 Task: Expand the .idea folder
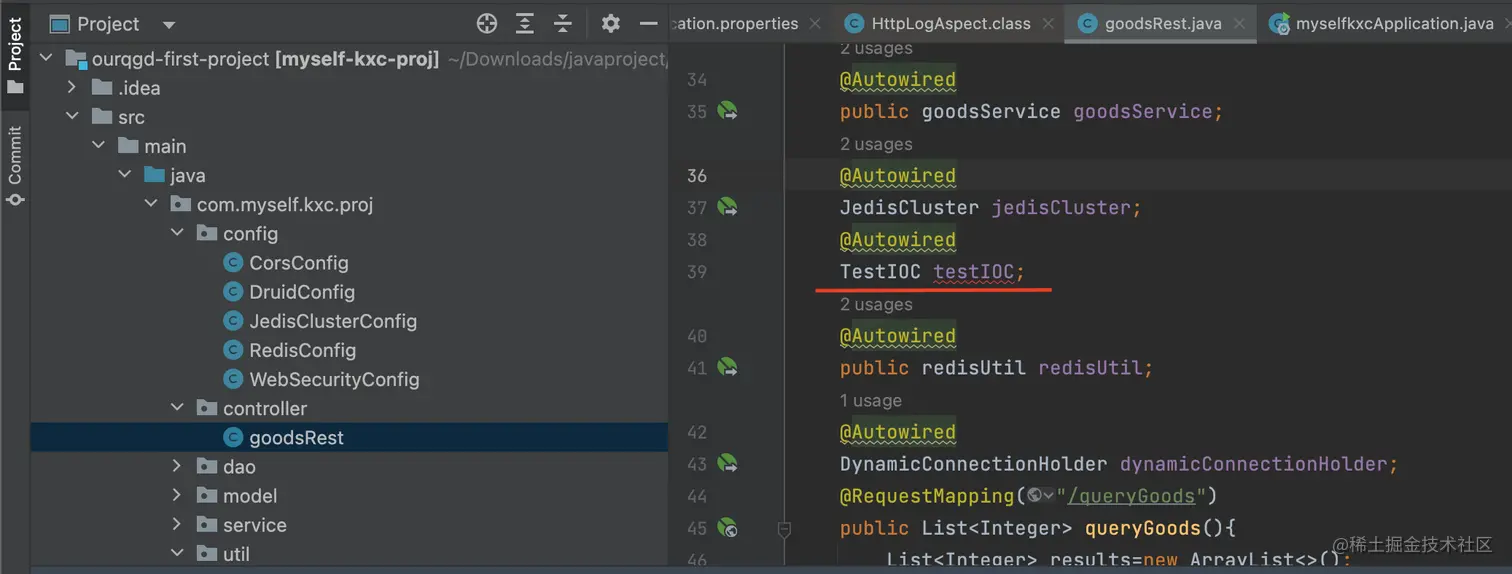[x=72, y=88]
